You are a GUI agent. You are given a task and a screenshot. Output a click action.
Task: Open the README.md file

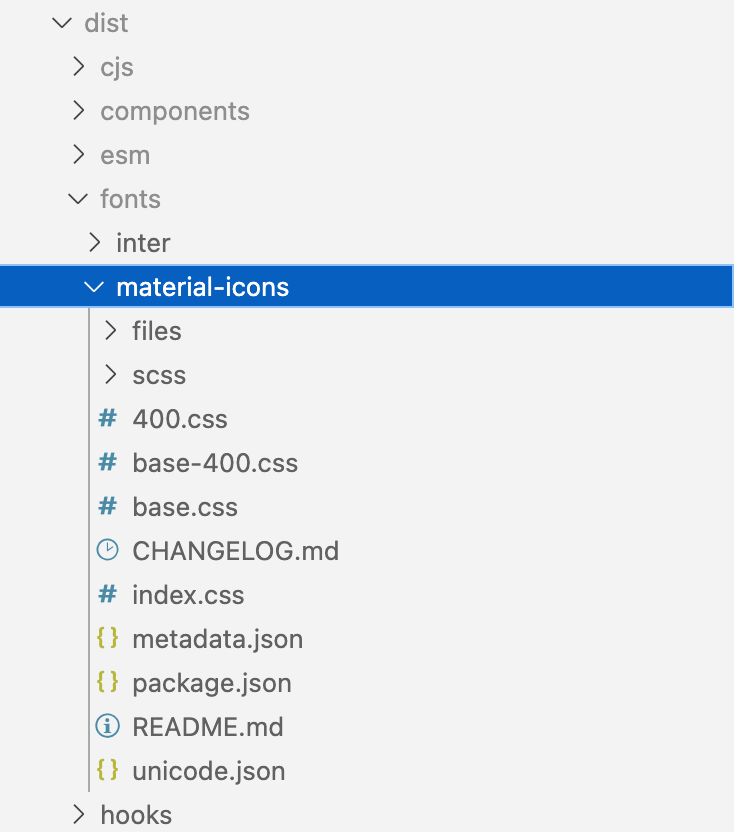click(x=208, y=726)
